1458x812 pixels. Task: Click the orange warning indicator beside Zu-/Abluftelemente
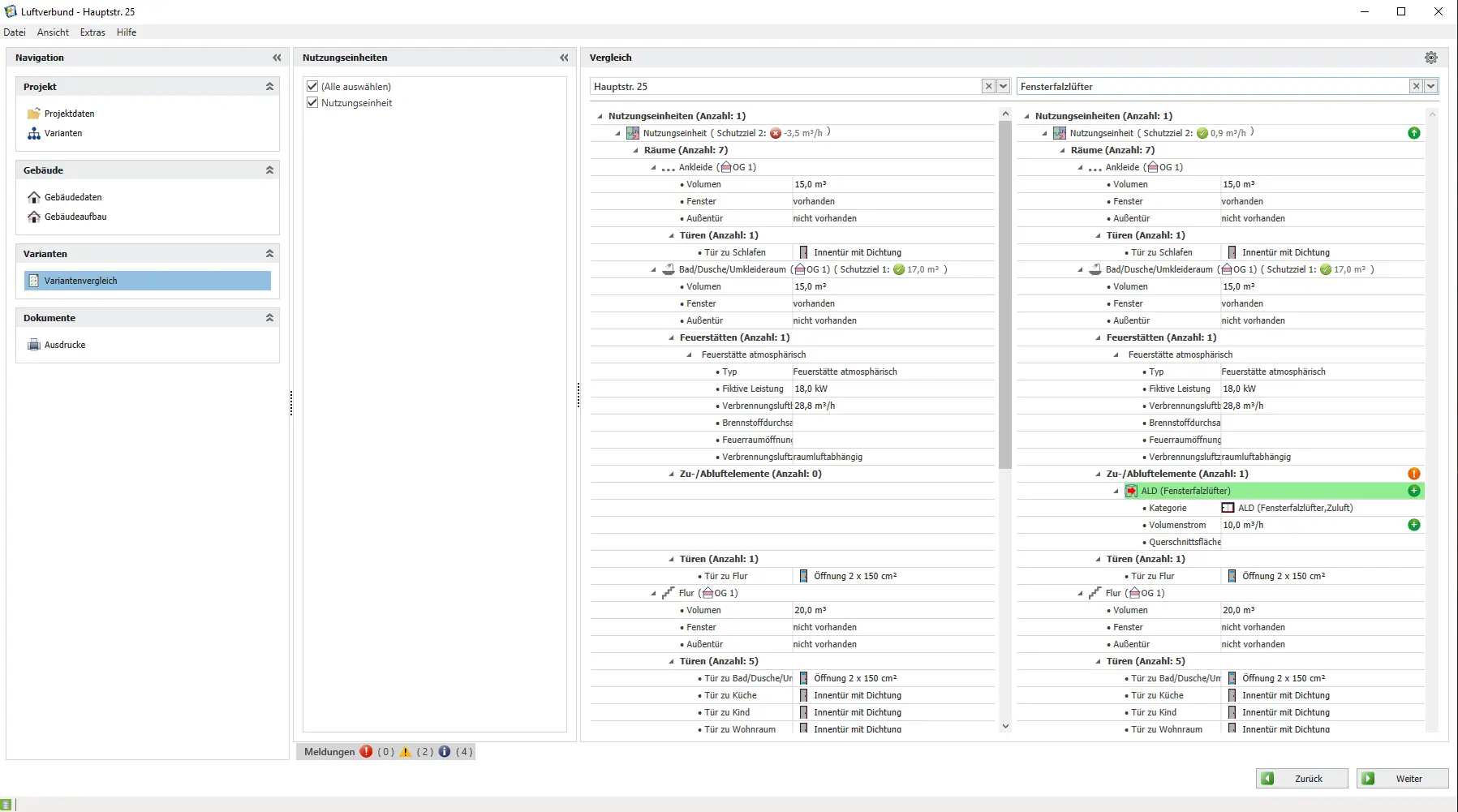1413,474
